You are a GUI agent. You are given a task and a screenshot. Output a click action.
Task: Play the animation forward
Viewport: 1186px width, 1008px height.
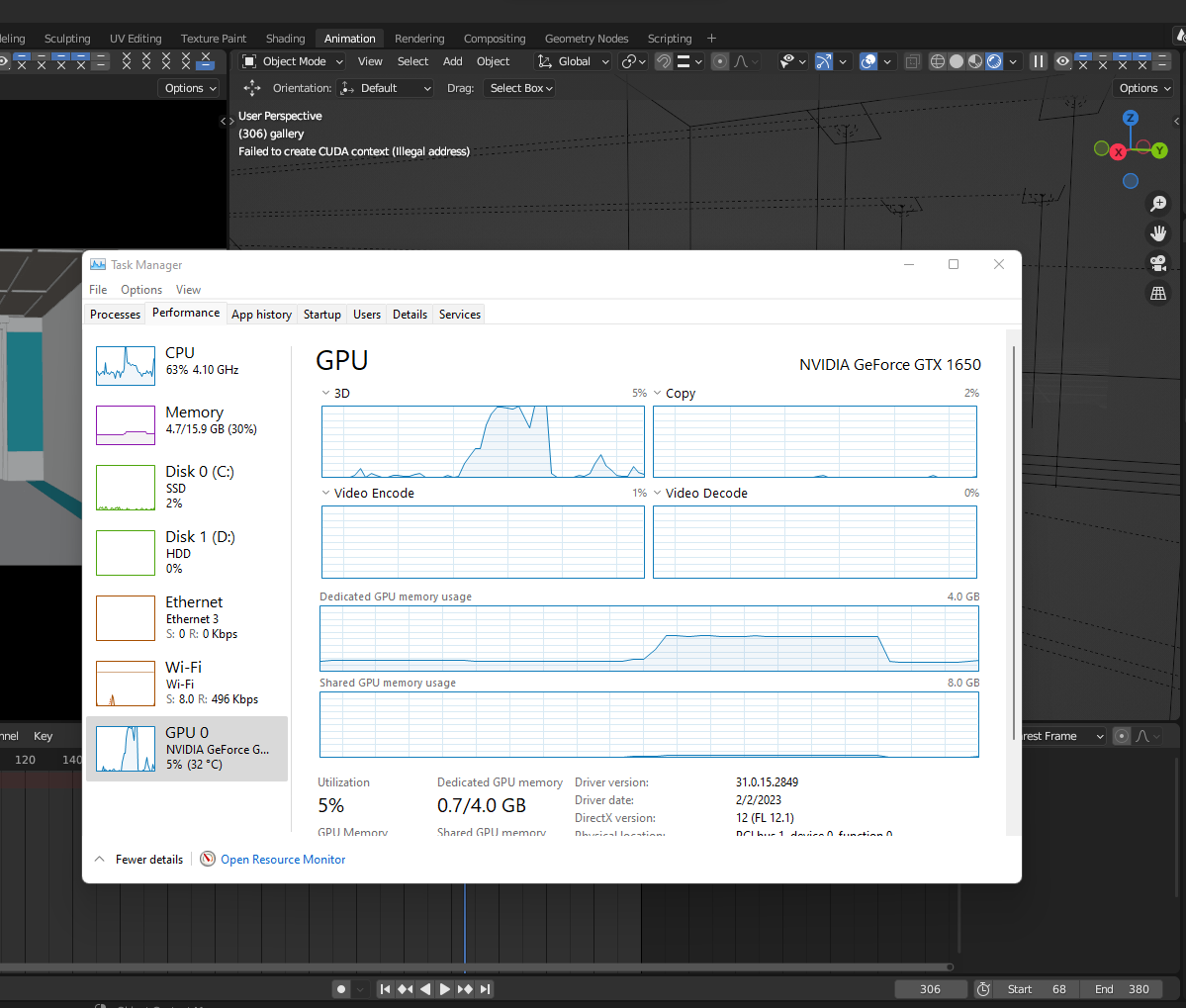[x=445, y=989]
